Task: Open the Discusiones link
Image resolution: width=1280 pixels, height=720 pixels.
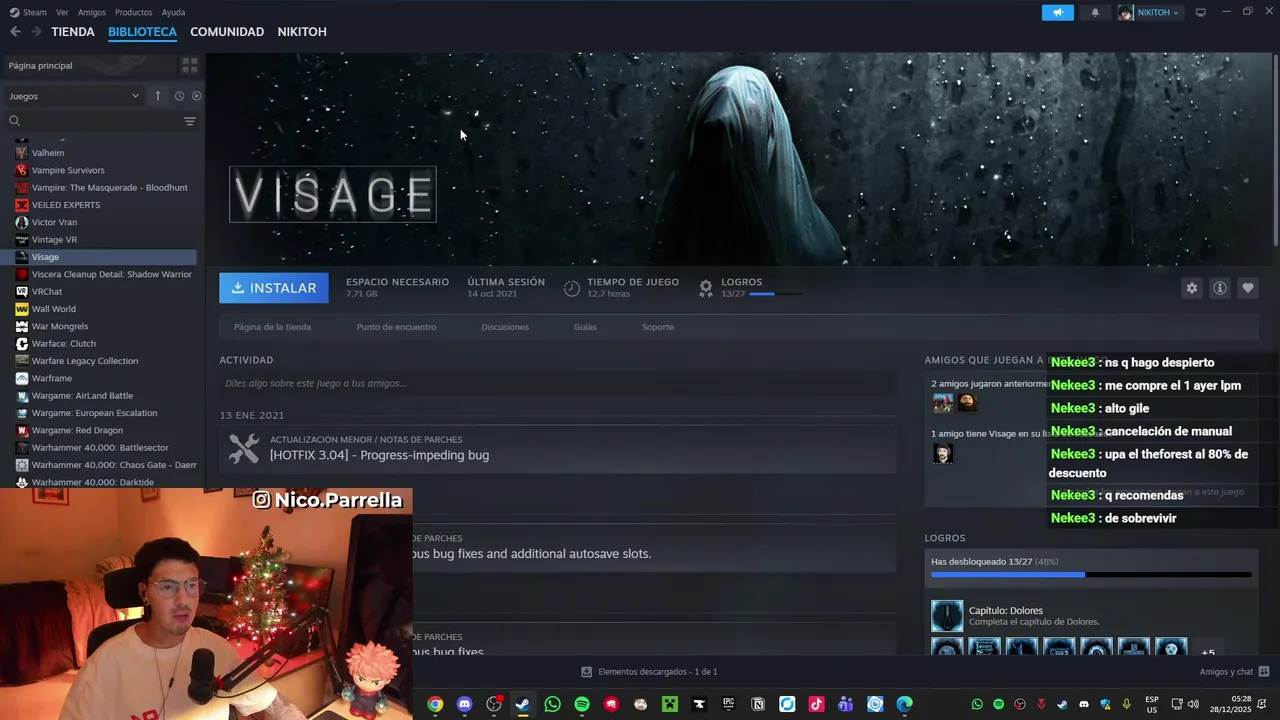Action: (505, 327)
